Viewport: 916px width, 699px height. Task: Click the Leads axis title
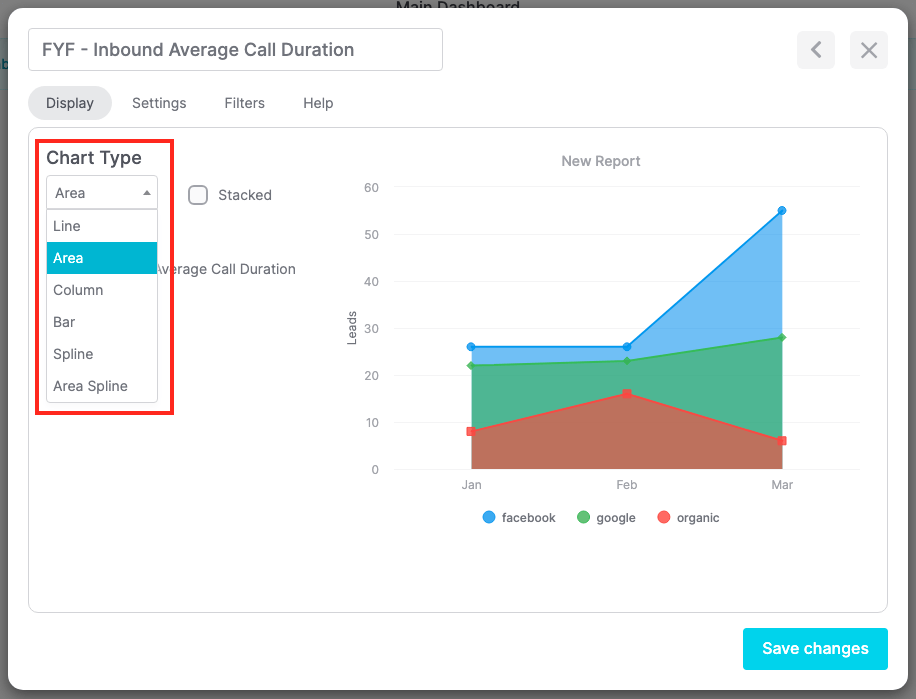[x=352, y=328]
